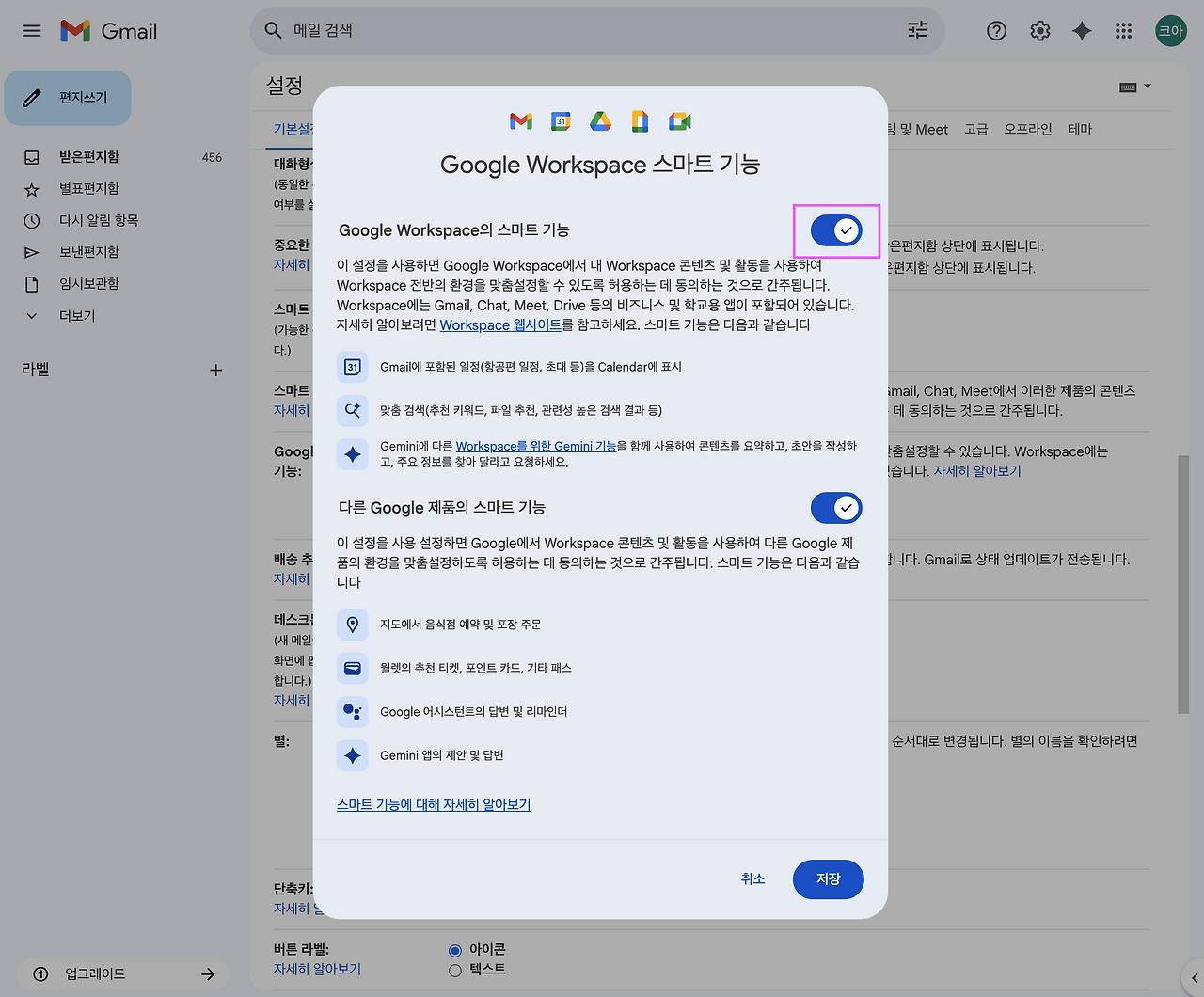Viewport: 1204px width, 997px height.
Task: Click the Meet icon in the dialog header
Action: 679,120
